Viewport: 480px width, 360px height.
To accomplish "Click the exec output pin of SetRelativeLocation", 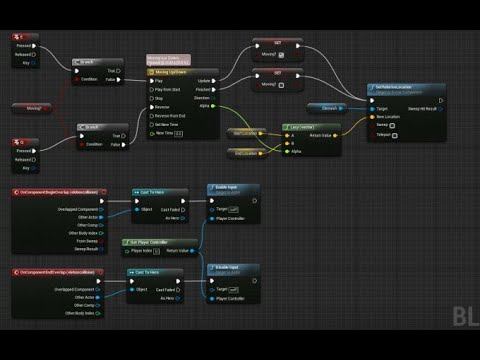I will (441, 100).
